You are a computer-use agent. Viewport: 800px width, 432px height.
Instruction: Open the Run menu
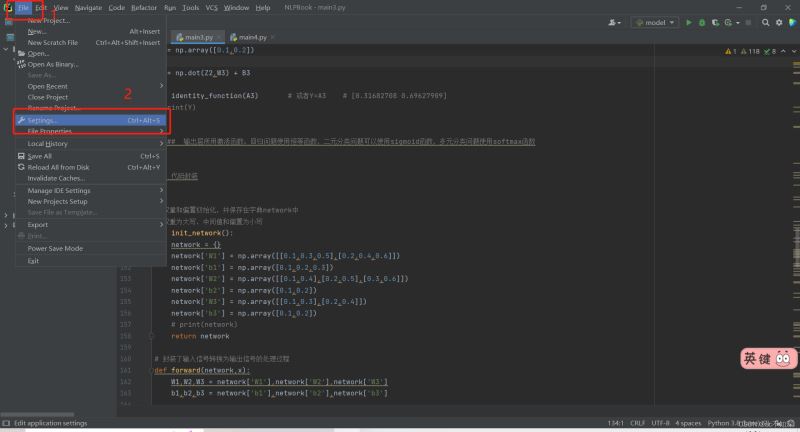pos(170,8)
